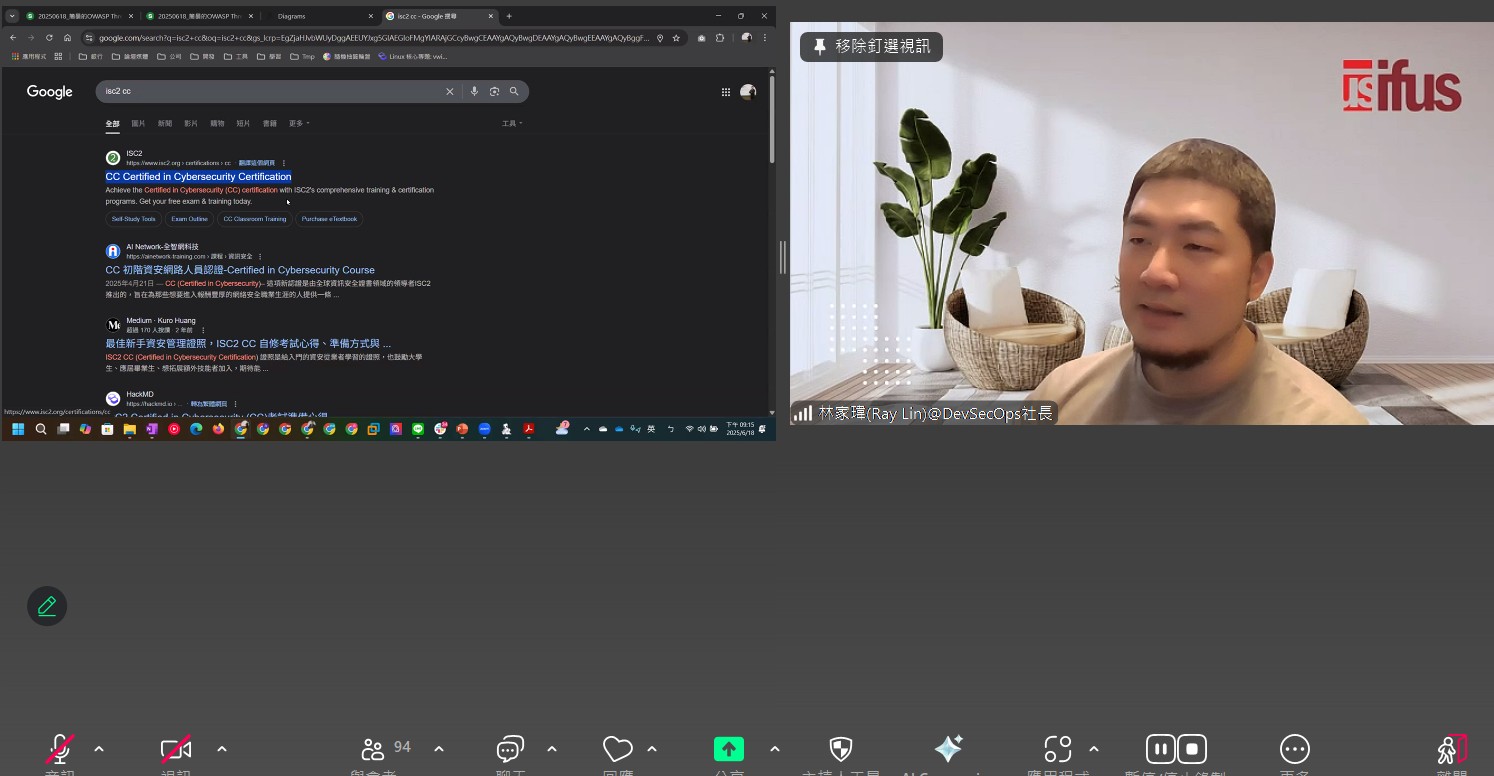
Task: Turn on the video camera
Action: click(x=176, y=749)
